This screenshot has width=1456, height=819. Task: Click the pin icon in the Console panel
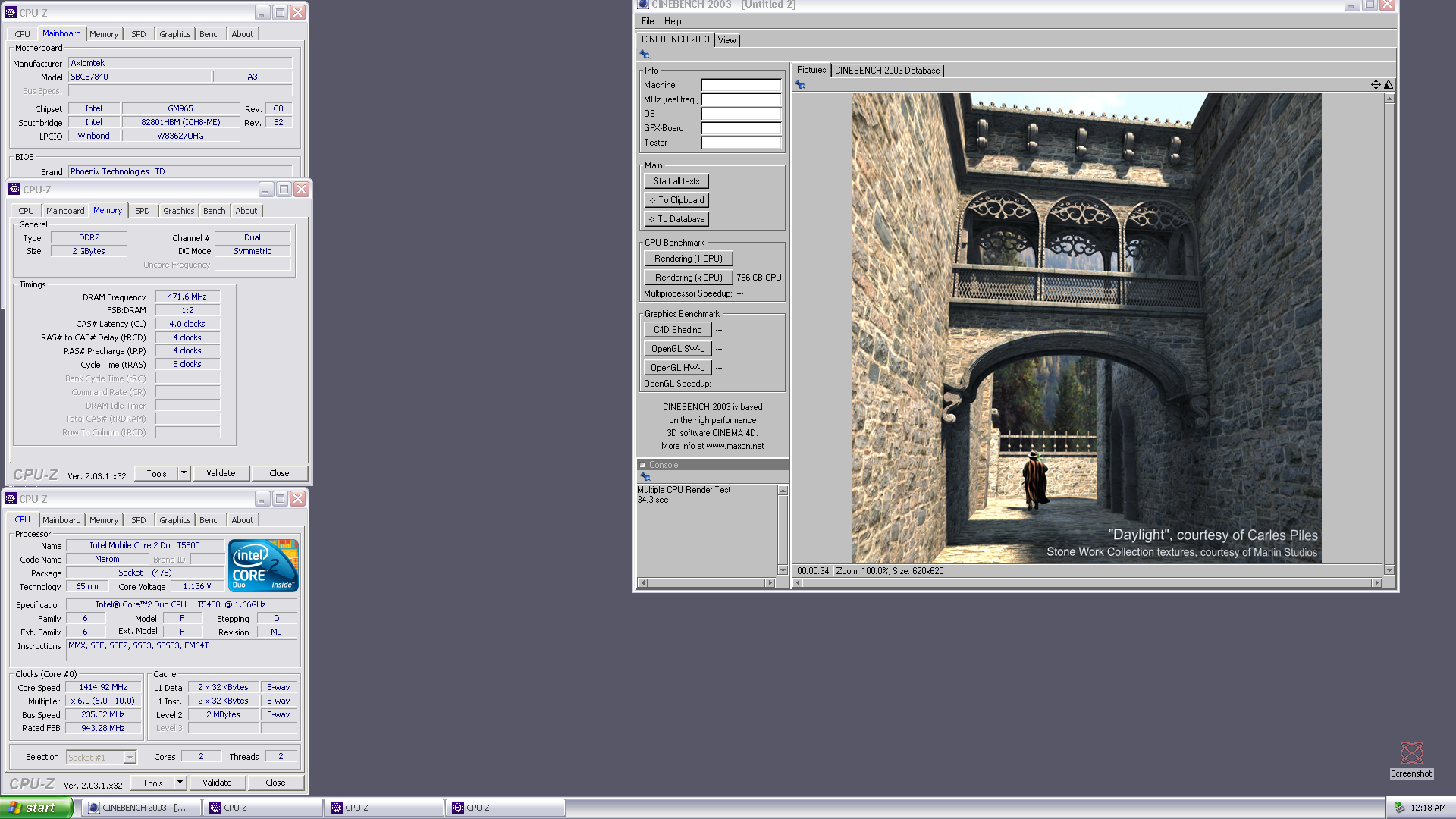pos(645,477)
